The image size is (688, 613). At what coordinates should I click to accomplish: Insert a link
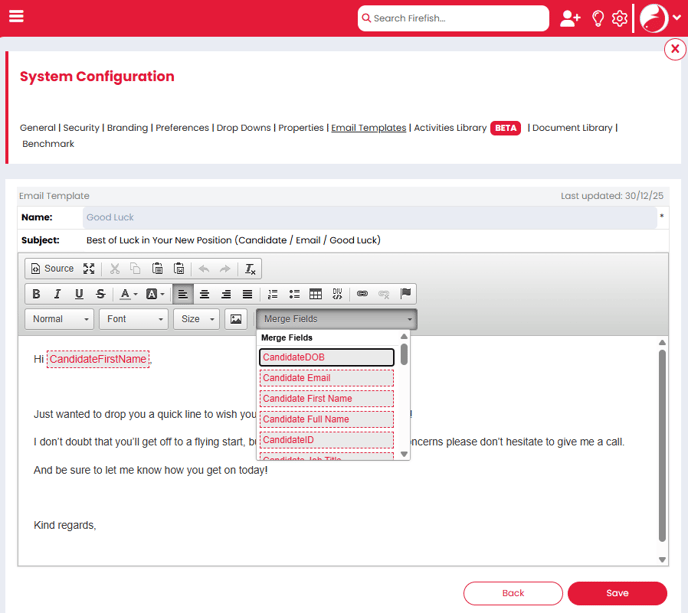[362, 294]
